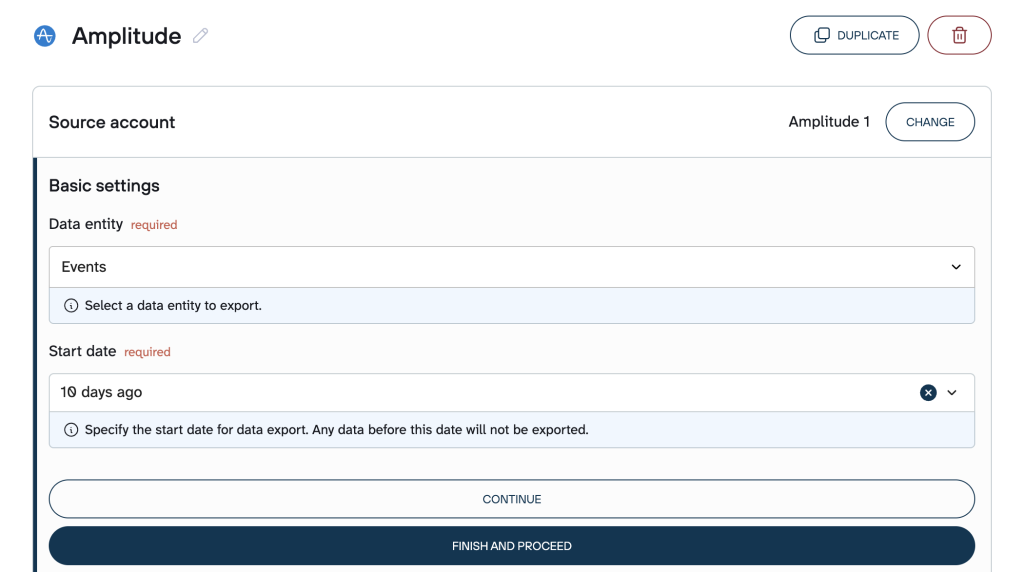Delete the destination with the trash icon
The image size is (1024, 572).
(x=959, y=35)
